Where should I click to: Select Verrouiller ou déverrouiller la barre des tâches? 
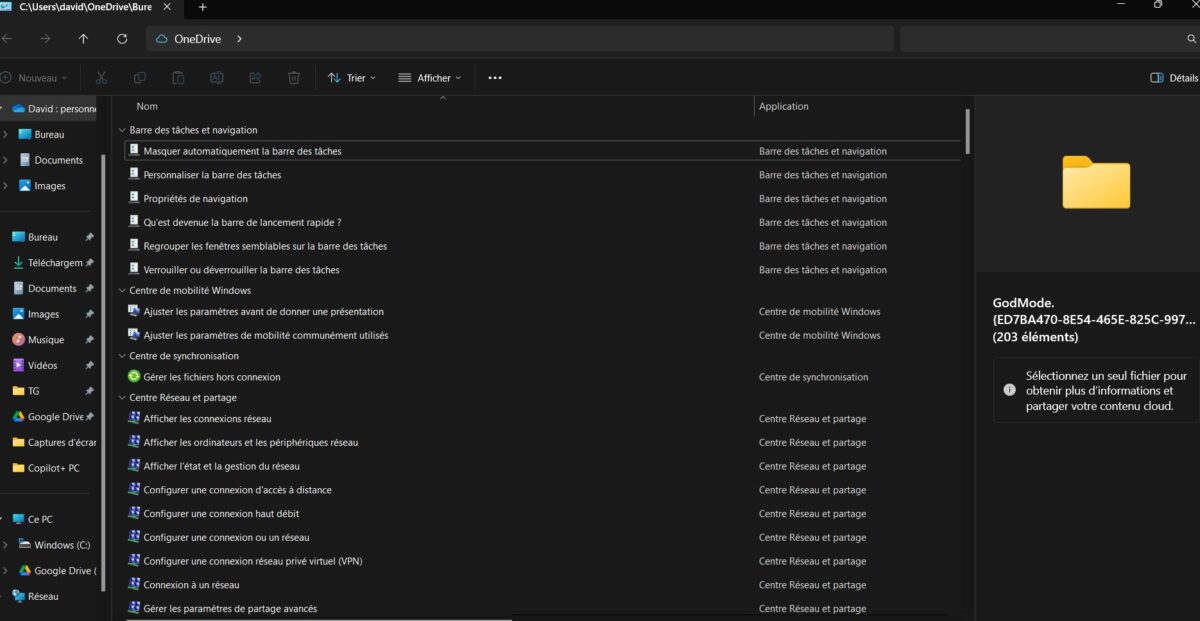click(241, 270)
